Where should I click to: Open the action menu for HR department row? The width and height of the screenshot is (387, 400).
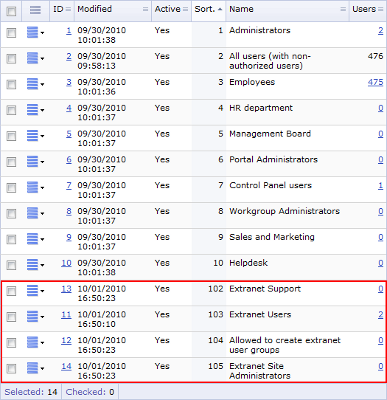tap(35, 110)
